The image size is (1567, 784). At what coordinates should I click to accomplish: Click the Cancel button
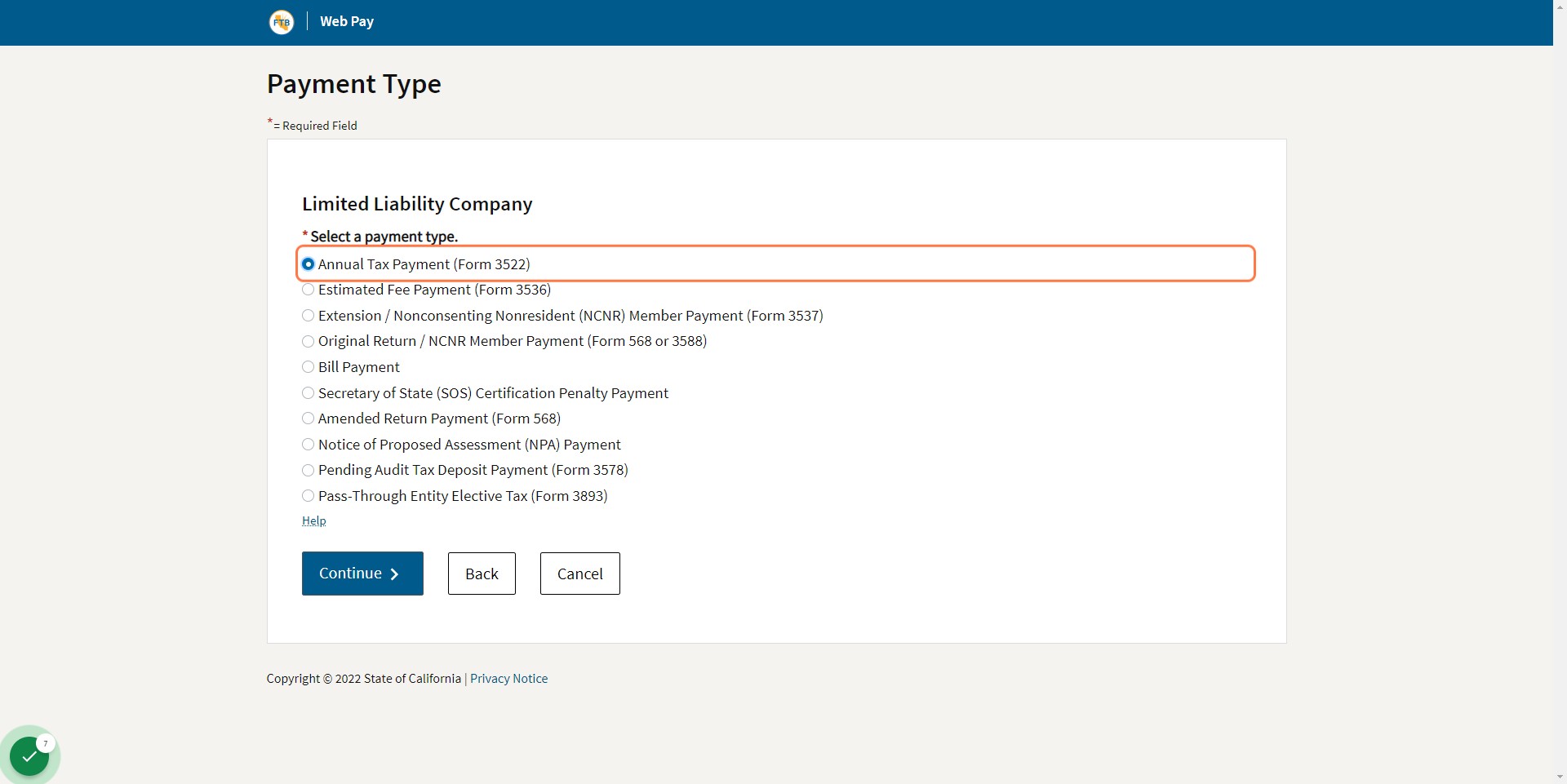point(579,574)
